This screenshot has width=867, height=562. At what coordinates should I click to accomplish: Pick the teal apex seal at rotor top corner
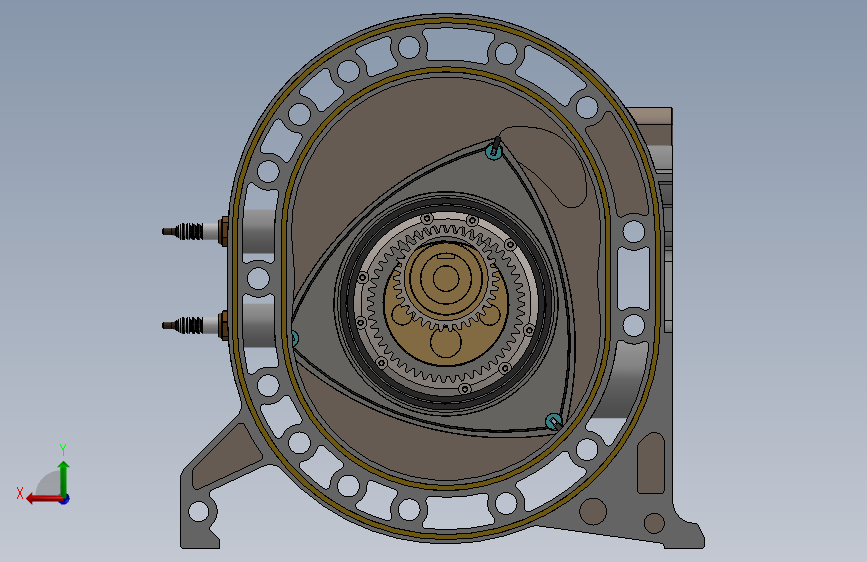pyautogui.click(x=494, y=150)
